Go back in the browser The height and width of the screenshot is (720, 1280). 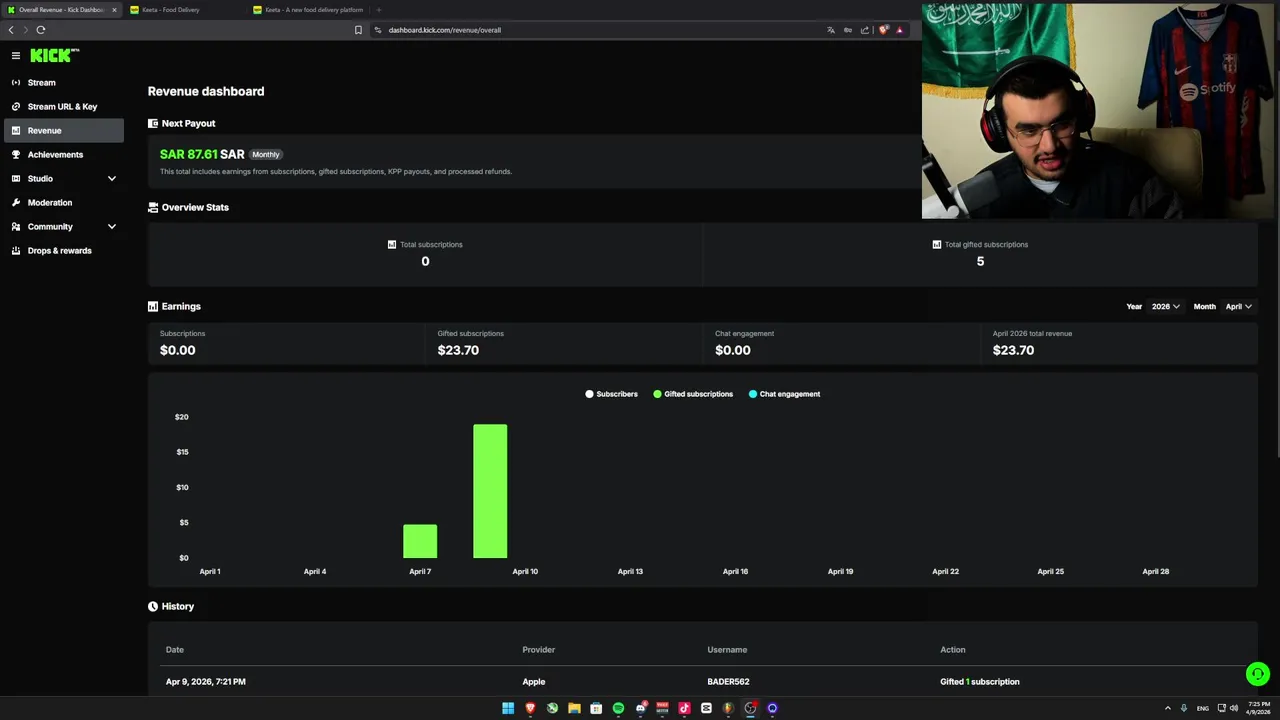click(x=11, y=30)
